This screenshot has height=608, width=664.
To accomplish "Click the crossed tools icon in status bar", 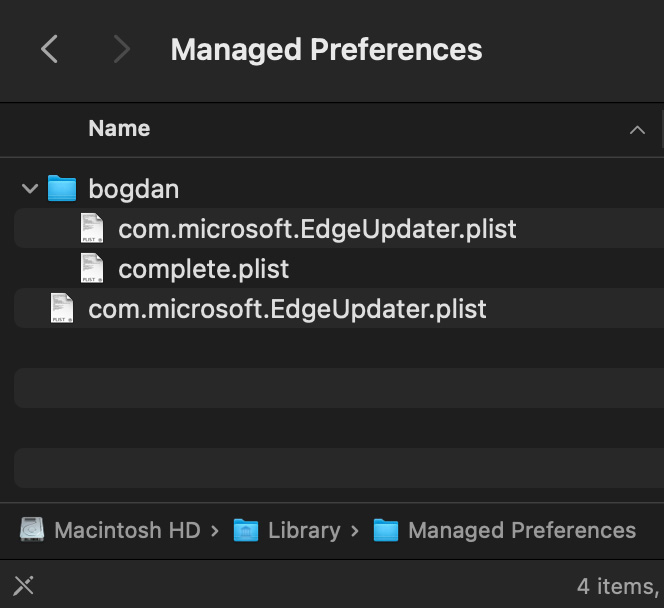I will tap(24, 586).
